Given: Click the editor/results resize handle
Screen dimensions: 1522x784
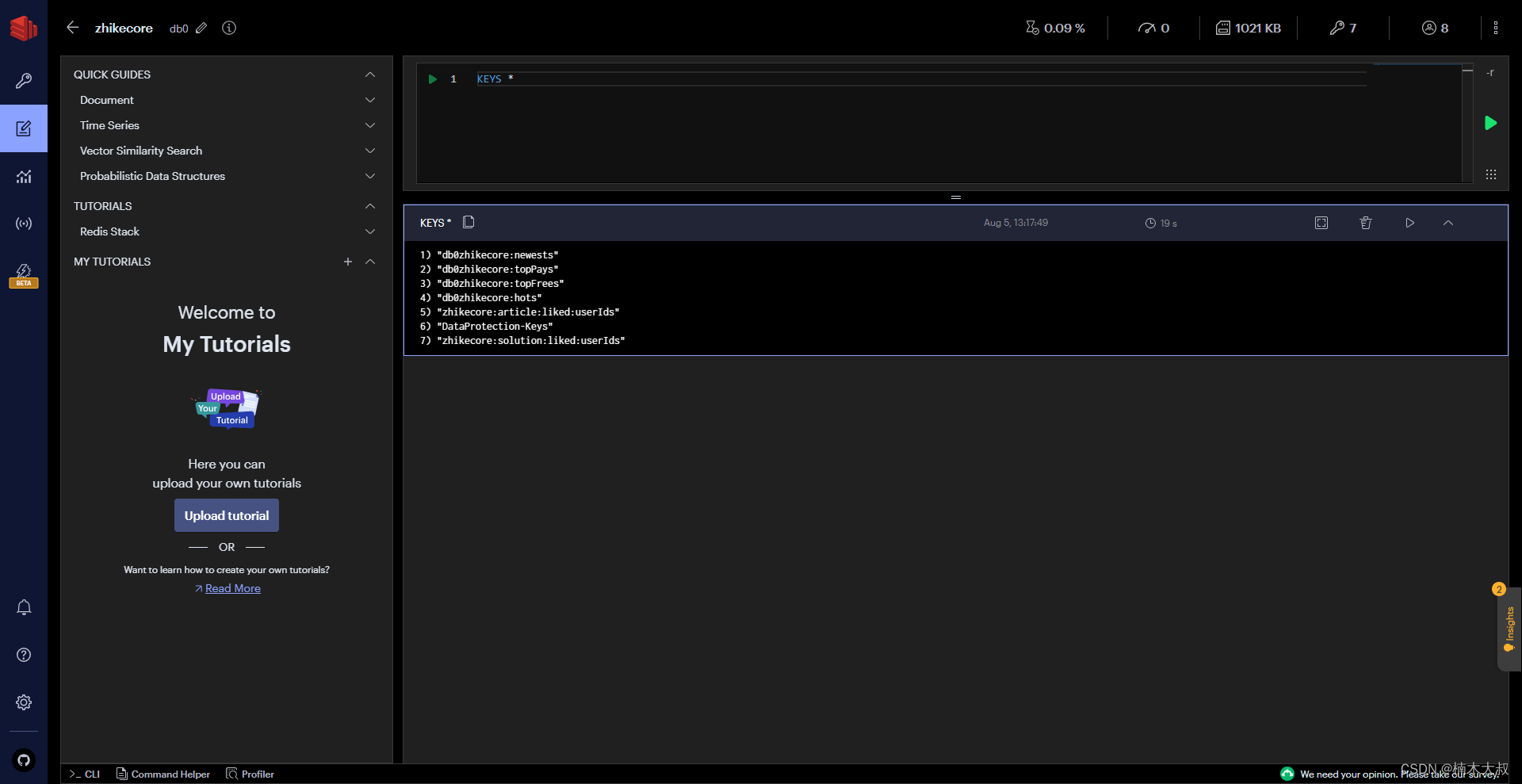Looking at the screenshot, I should click(956, 197).
